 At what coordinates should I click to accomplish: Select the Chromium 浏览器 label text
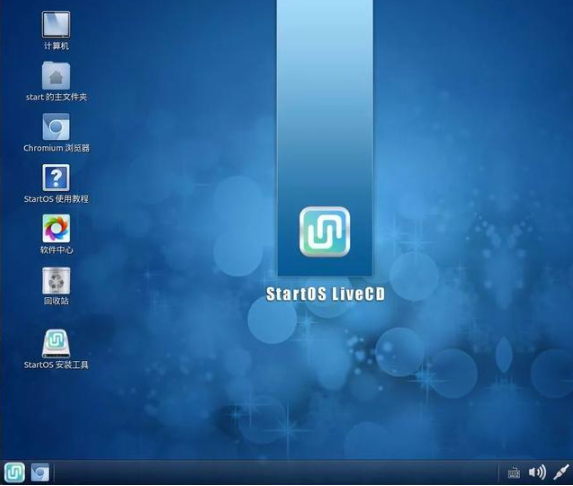coord(56,148)
